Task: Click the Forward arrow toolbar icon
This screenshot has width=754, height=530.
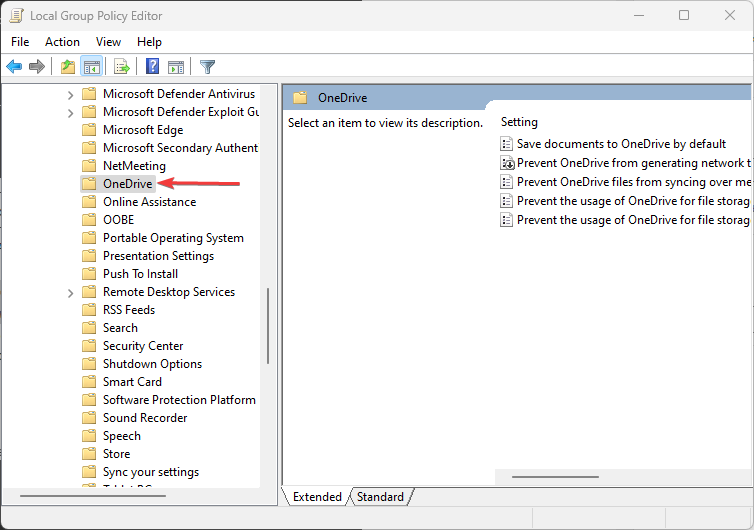Action: pyautogui.click(x=37, y=66)
